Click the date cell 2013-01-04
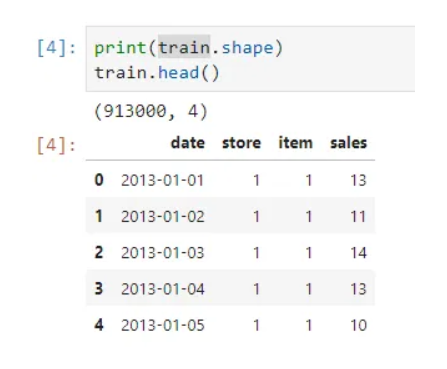 pyautogui.click(x=163, y=289)
